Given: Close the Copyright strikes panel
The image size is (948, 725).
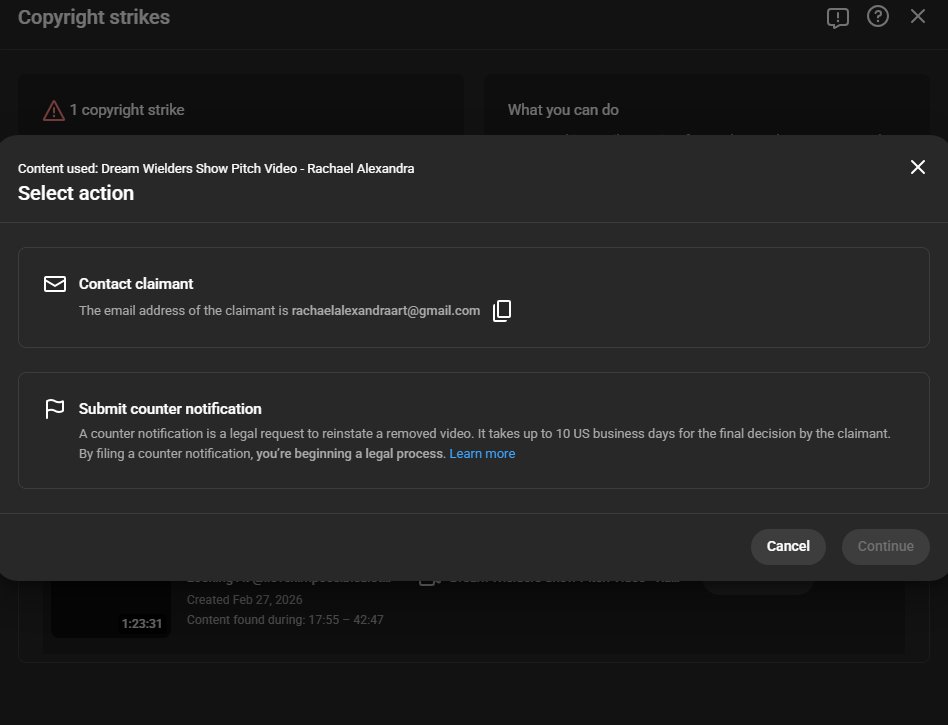Looking at the screenshot, I should tap(917, 16).
